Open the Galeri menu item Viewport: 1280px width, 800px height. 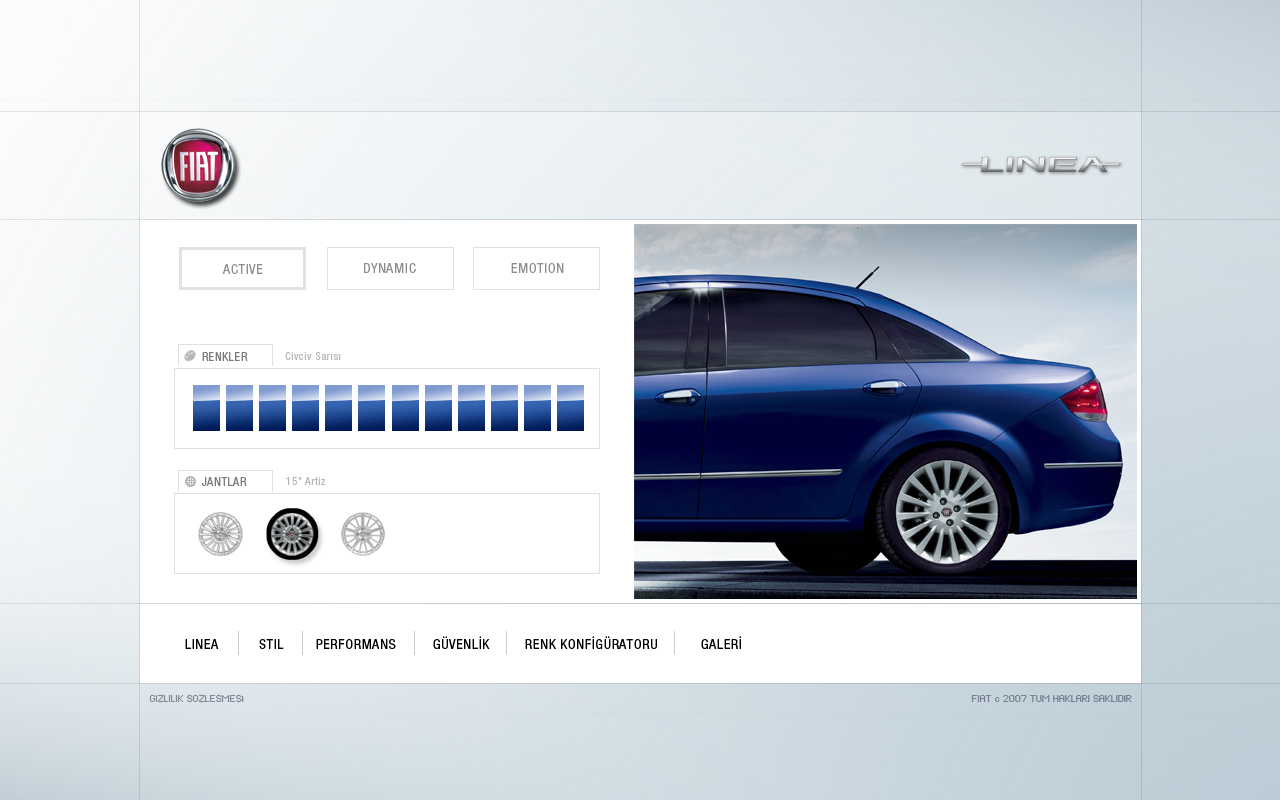[721, 644]
